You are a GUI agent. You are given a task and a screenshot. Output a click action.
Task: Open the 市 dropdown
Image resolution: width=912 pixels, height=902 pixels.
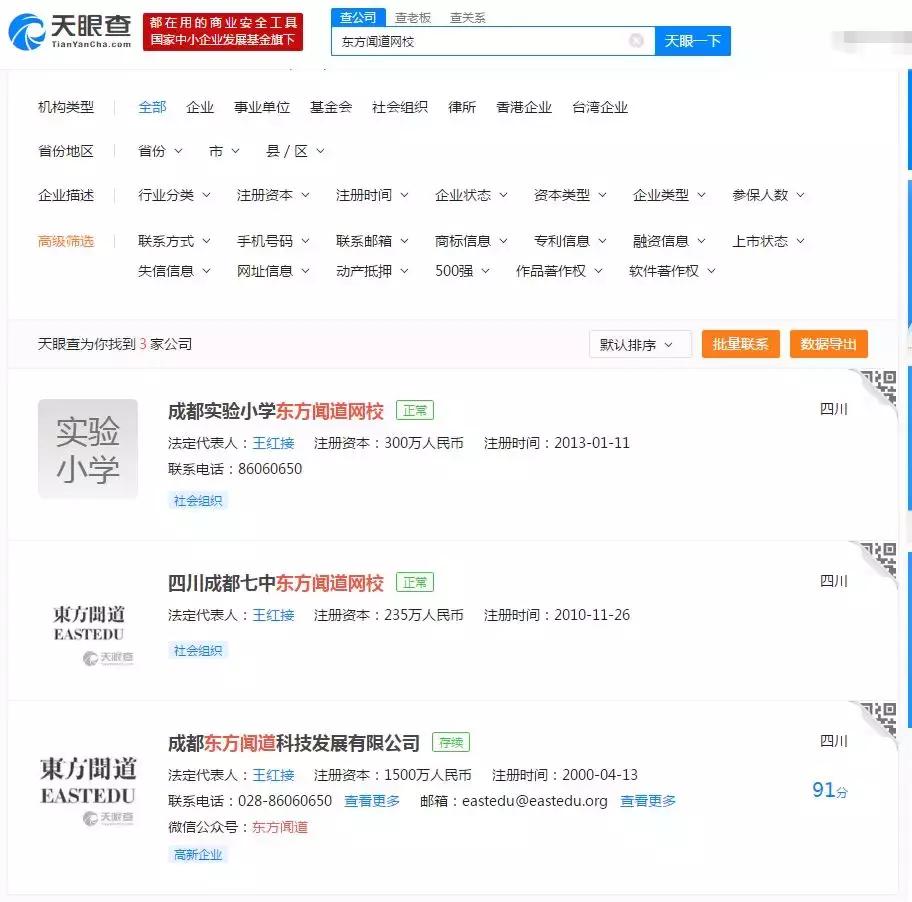click(224, 151)
